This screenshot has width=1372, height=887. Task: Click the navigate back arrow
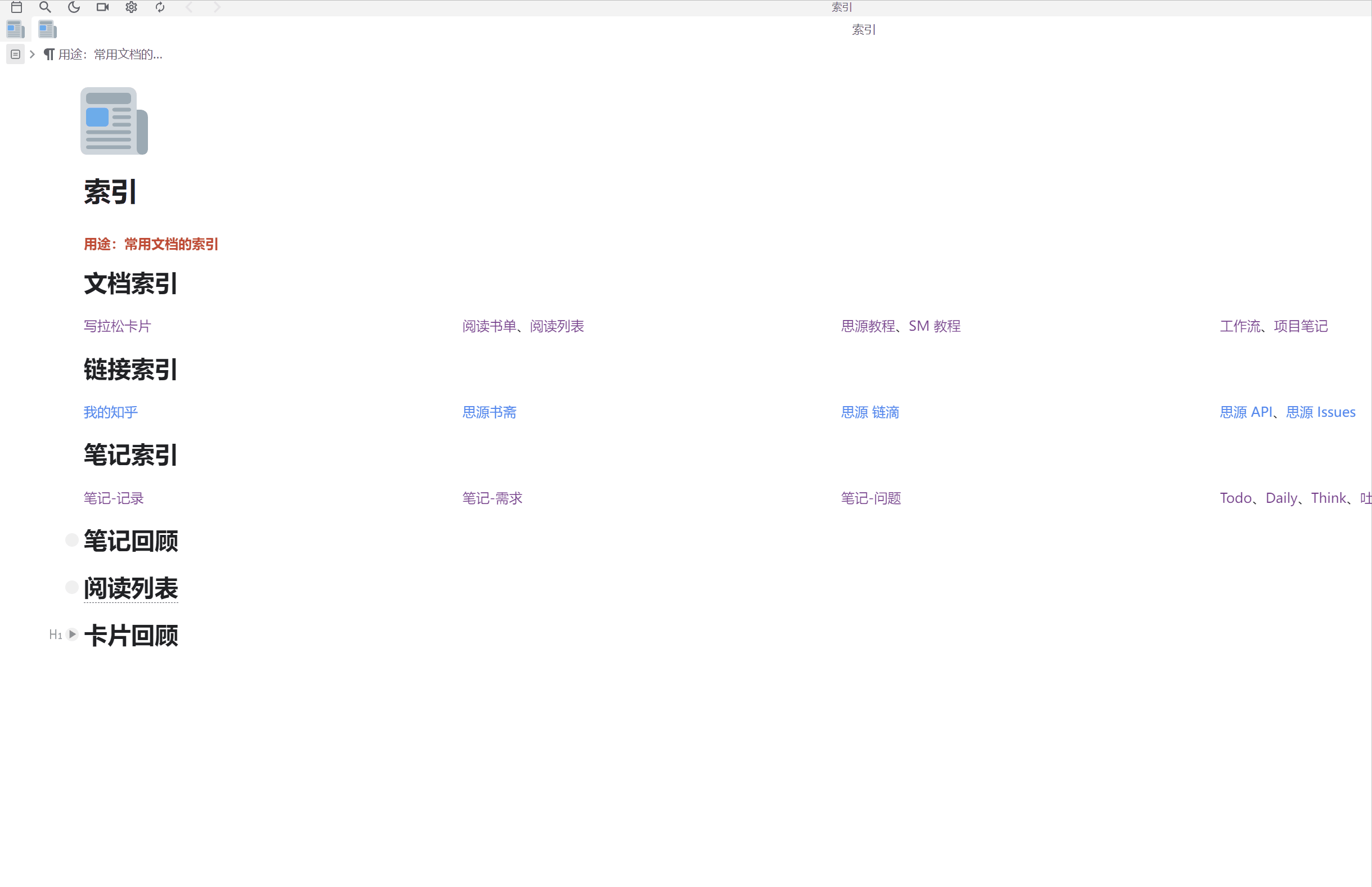point(188,7)
